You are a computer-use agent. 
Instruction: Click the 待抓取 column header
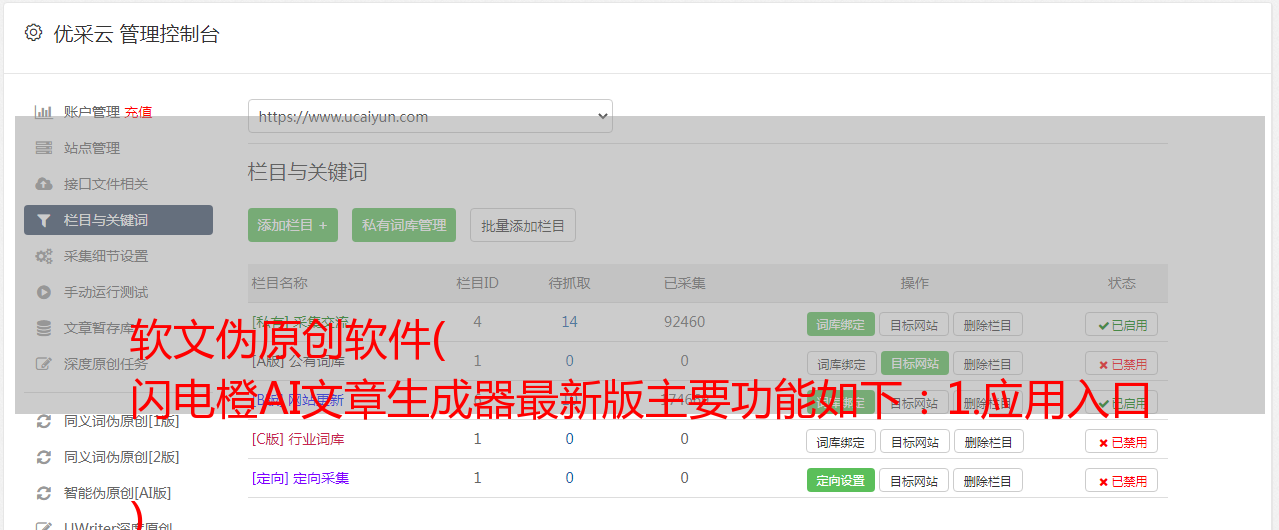tap(569, 283)
